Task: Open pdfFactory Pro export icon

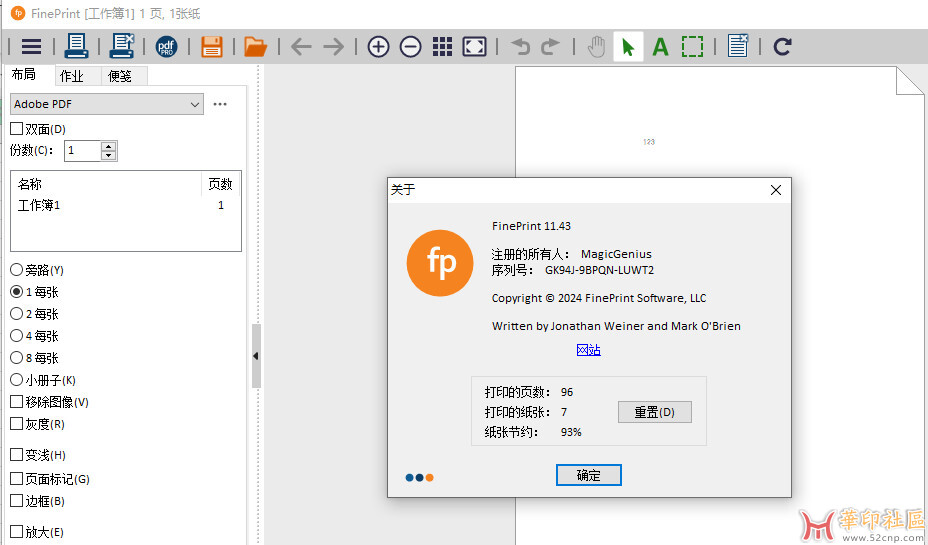Action: pyautogui.click(x=167, y=47)
